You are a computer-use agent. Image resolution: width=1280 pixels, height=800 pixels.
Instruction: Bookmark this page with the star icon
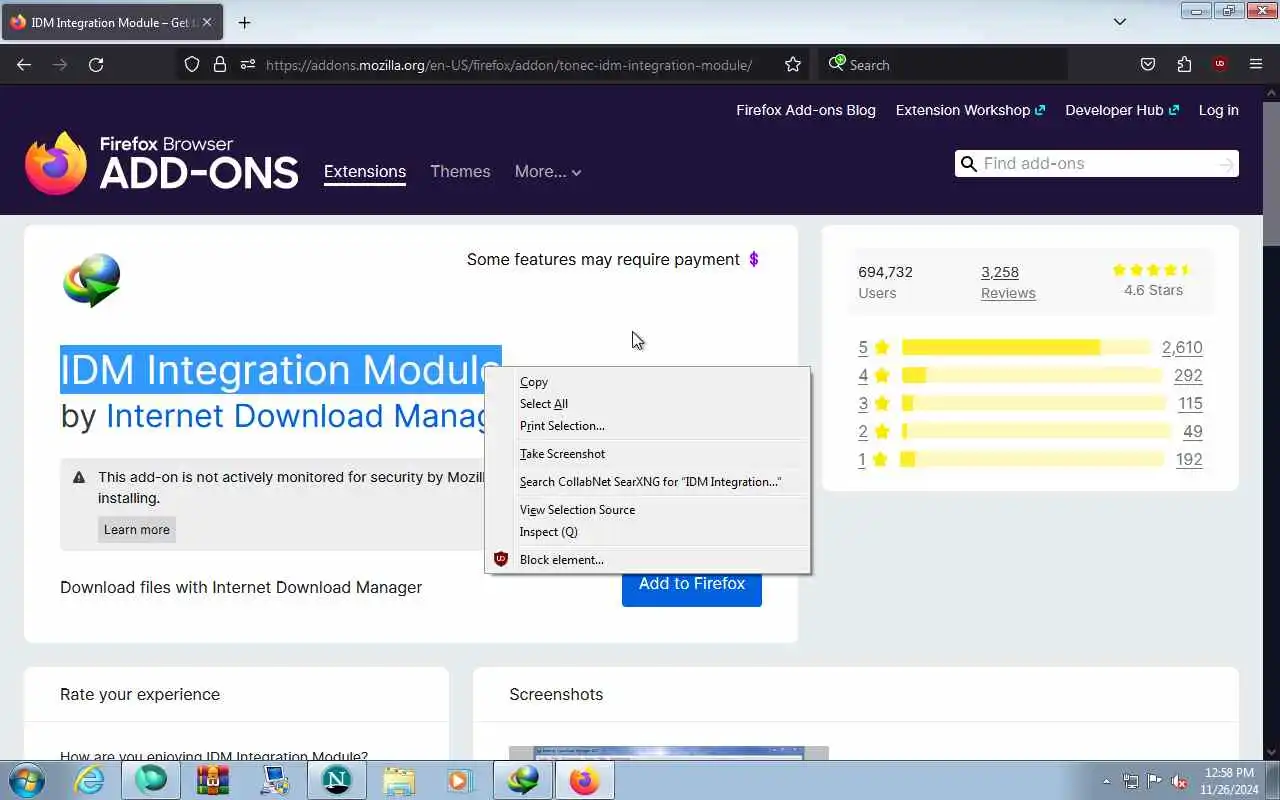point(793,64)
